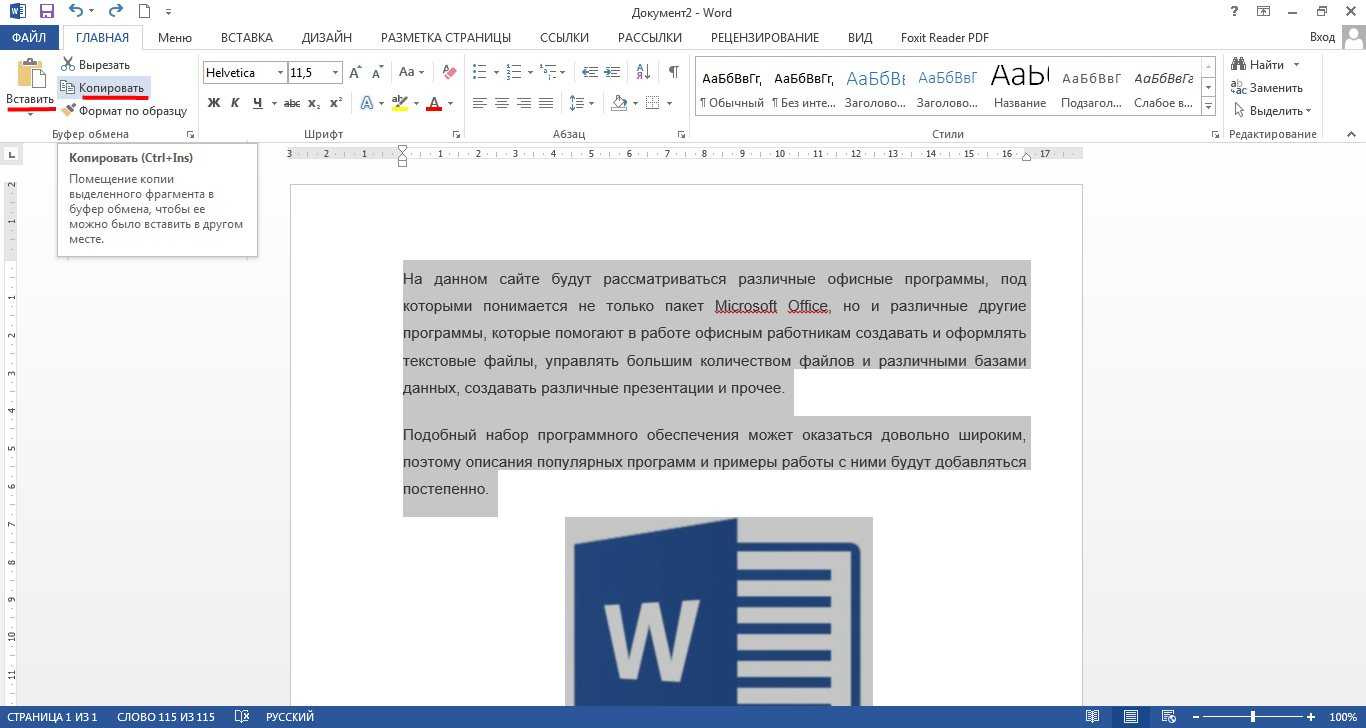Expand the underline style arrow
1366x728 pixels.
[274, 103]
